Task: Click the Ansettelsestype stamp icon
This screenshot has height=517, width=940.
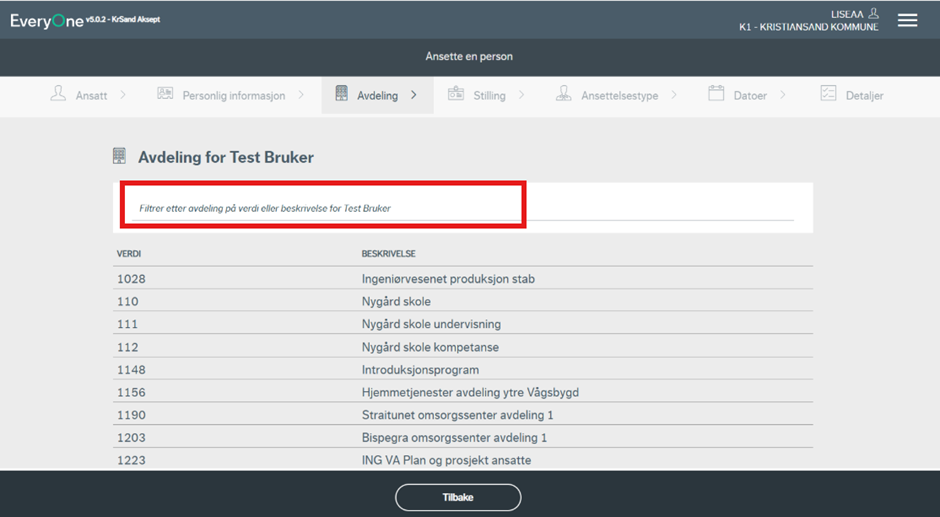Action: click(564, 95)
